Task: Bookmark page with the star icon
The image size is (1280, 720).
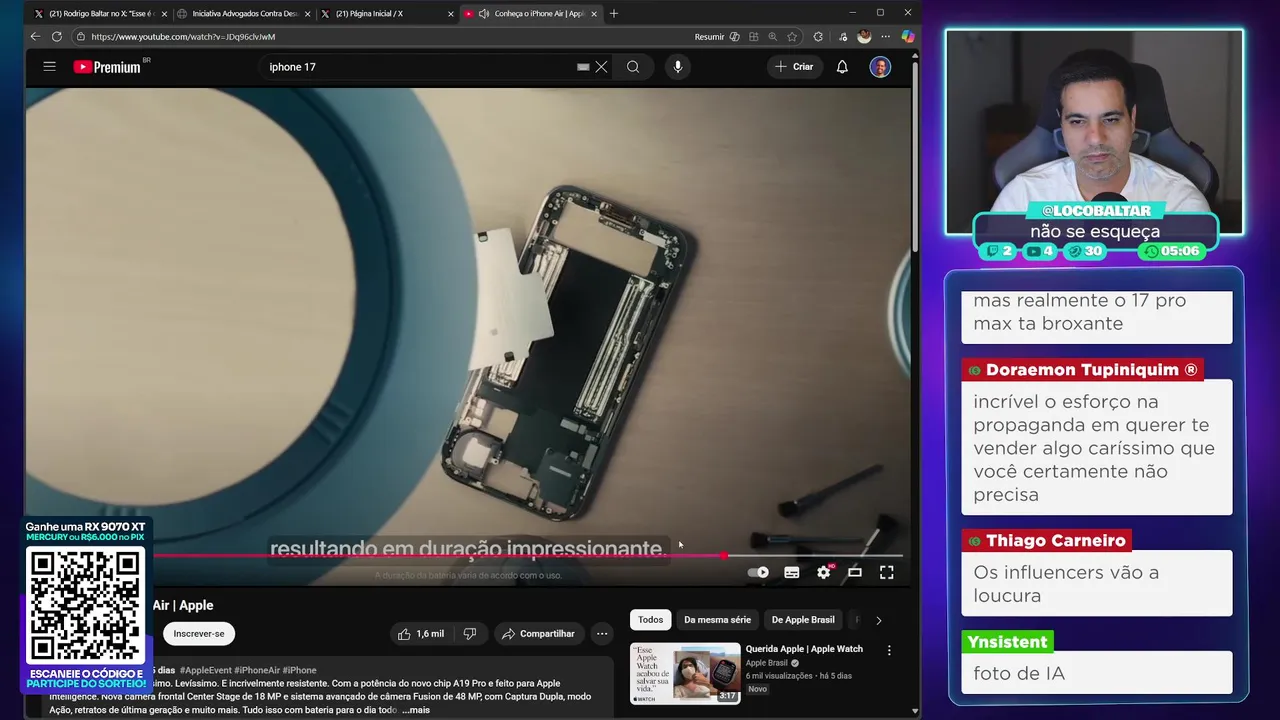Action: point(792,36)
